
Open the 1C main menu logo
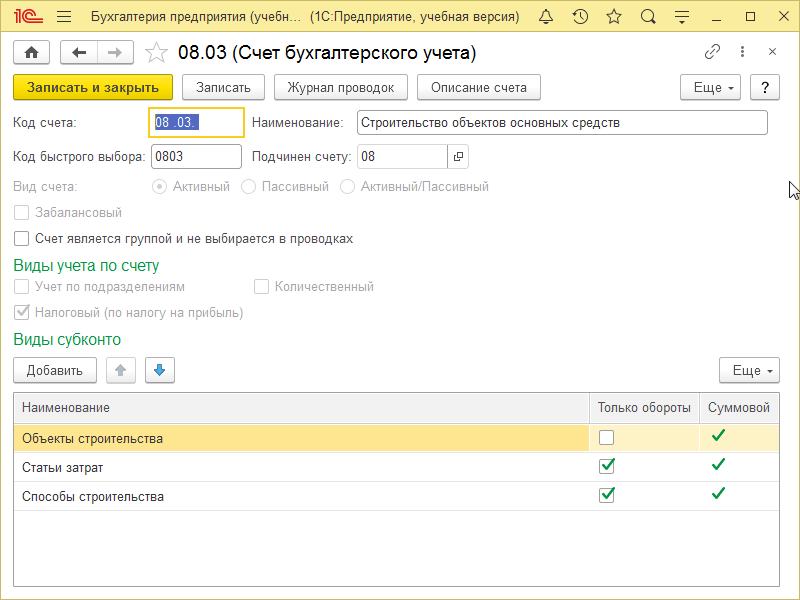(x=28, y=16)
